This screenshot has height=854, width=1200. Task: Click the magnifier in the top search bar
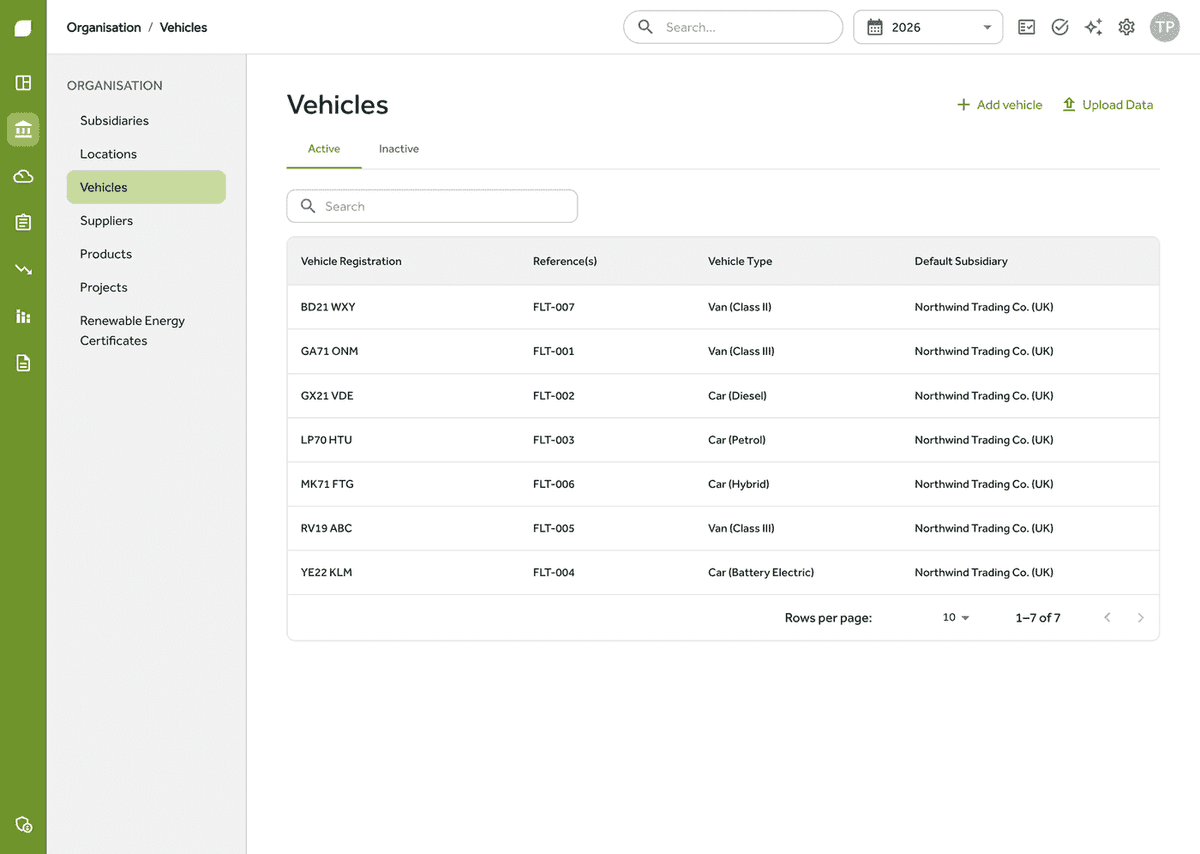click(x=646, y=27)
